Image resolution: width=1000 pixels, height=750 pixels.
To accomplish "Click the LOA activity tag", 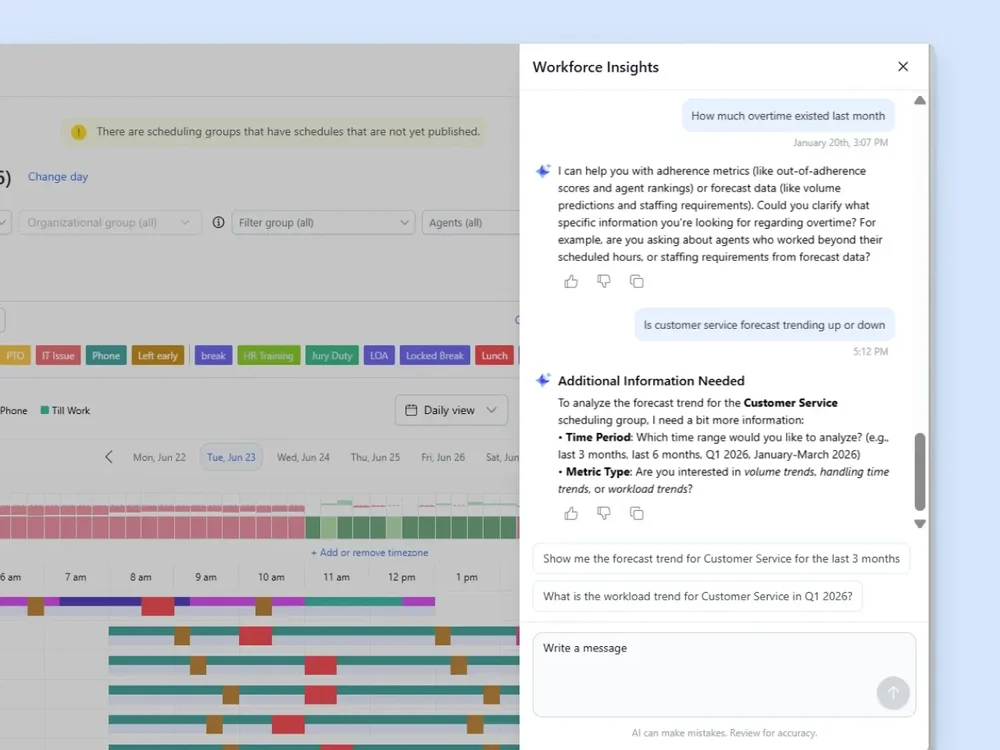I will click(379, 355).
